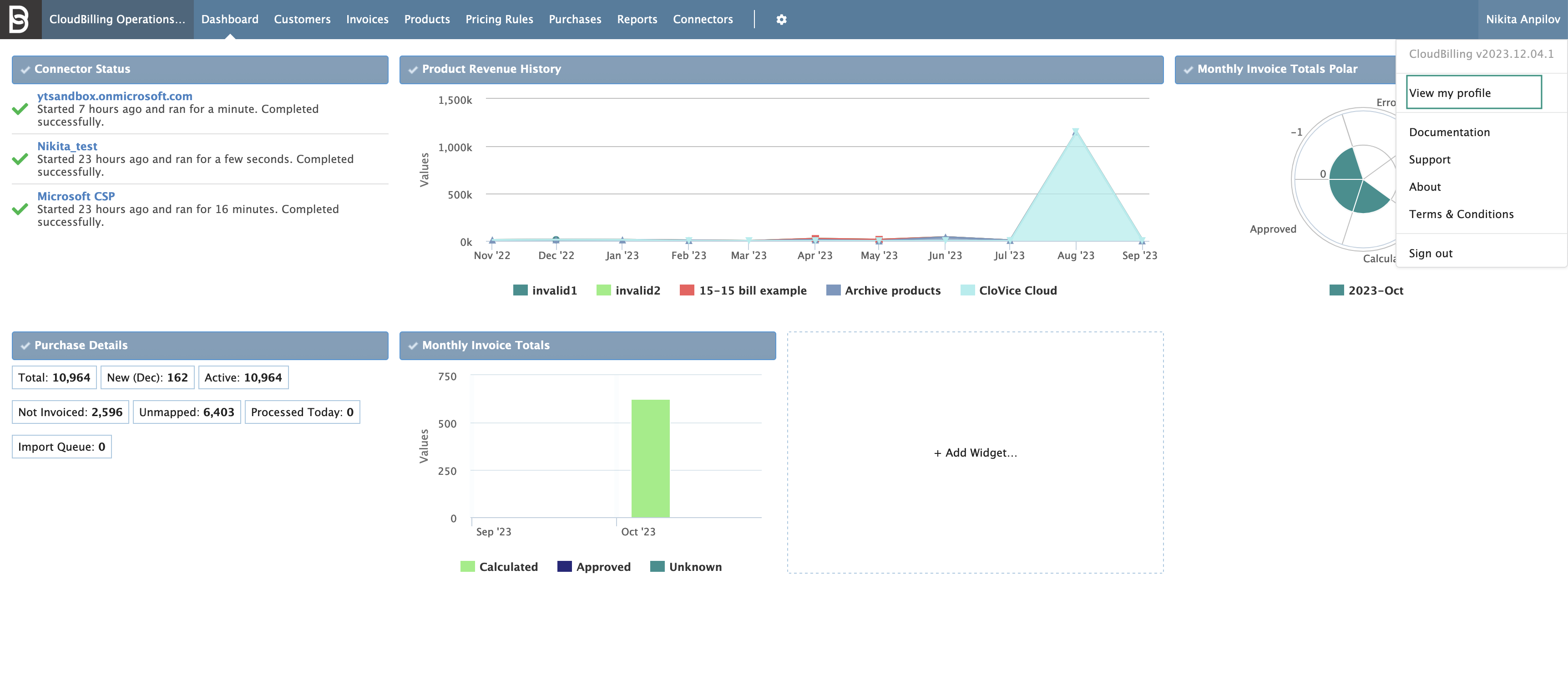
Task: Open the Pricing Rules tab
Action: click(x=499, y=19)
